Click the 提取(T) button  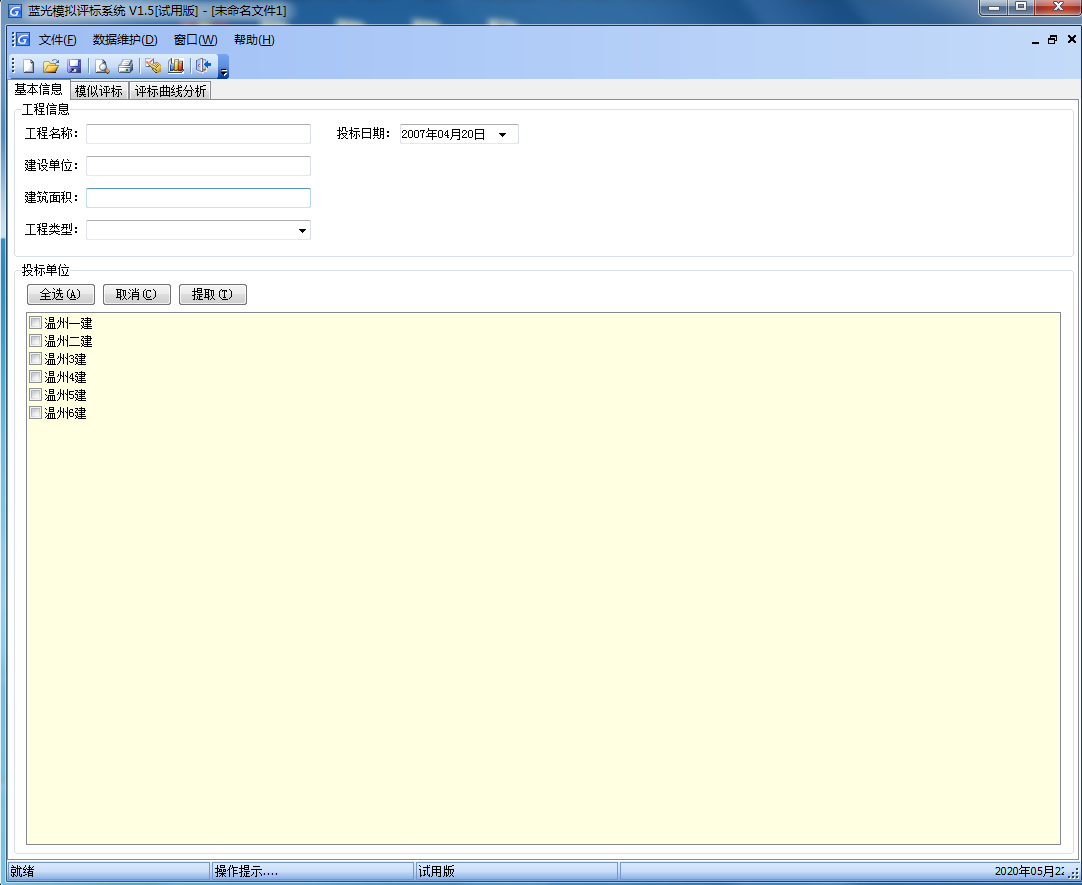(213, 295)
